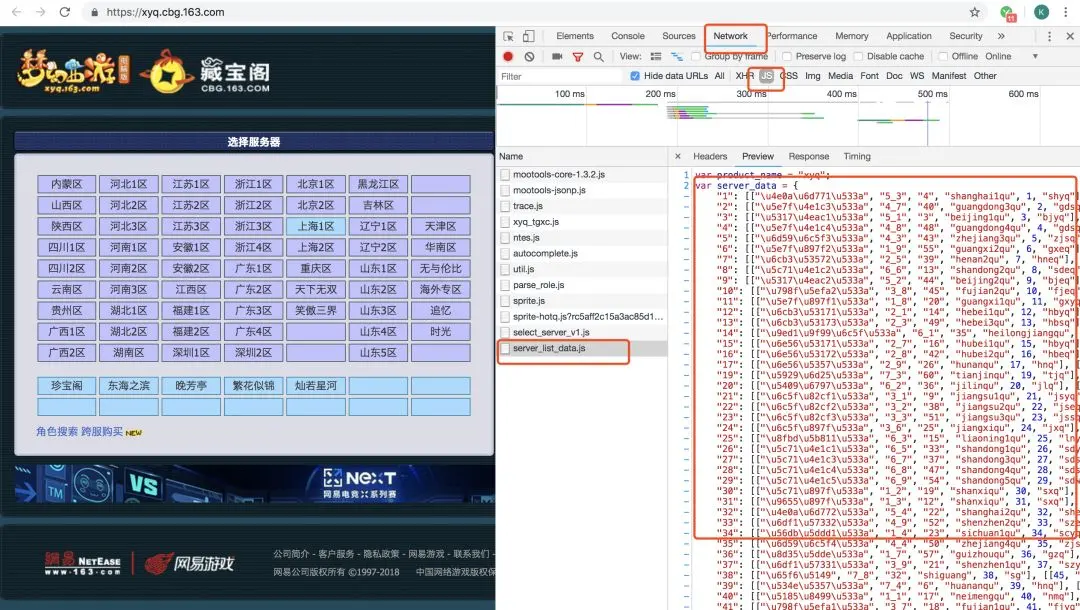Open the Chrome three-dot menu
This screenshot has width=1080, height=610.
point(1066,12)
